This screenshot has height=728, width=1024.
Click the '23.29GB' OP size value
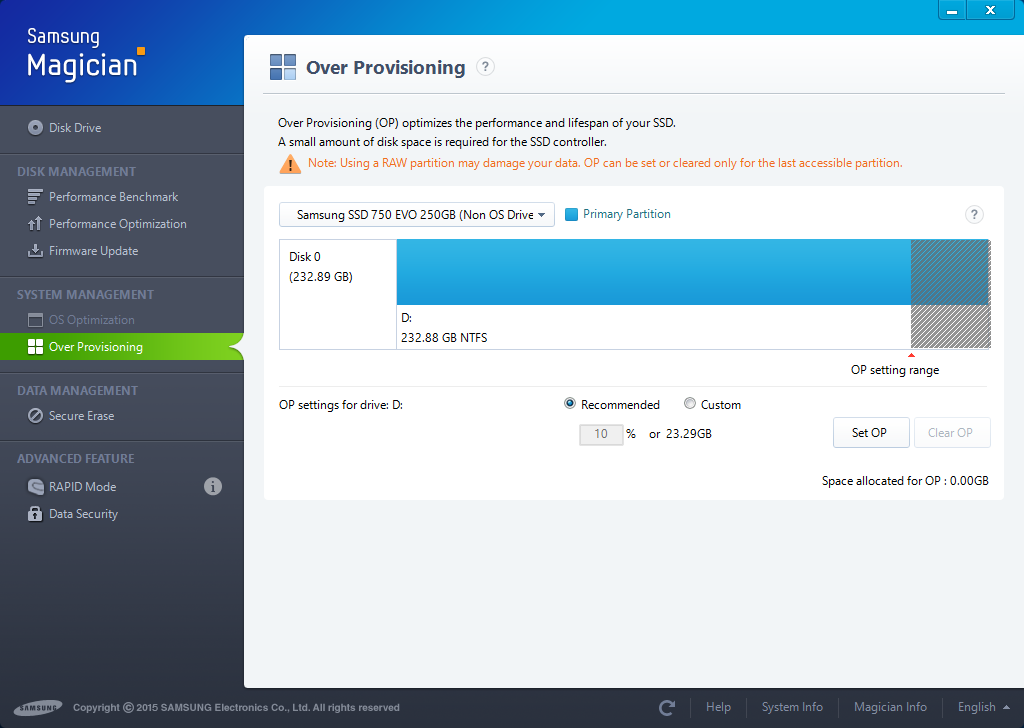pyautogui.click(x=689, y=434)
